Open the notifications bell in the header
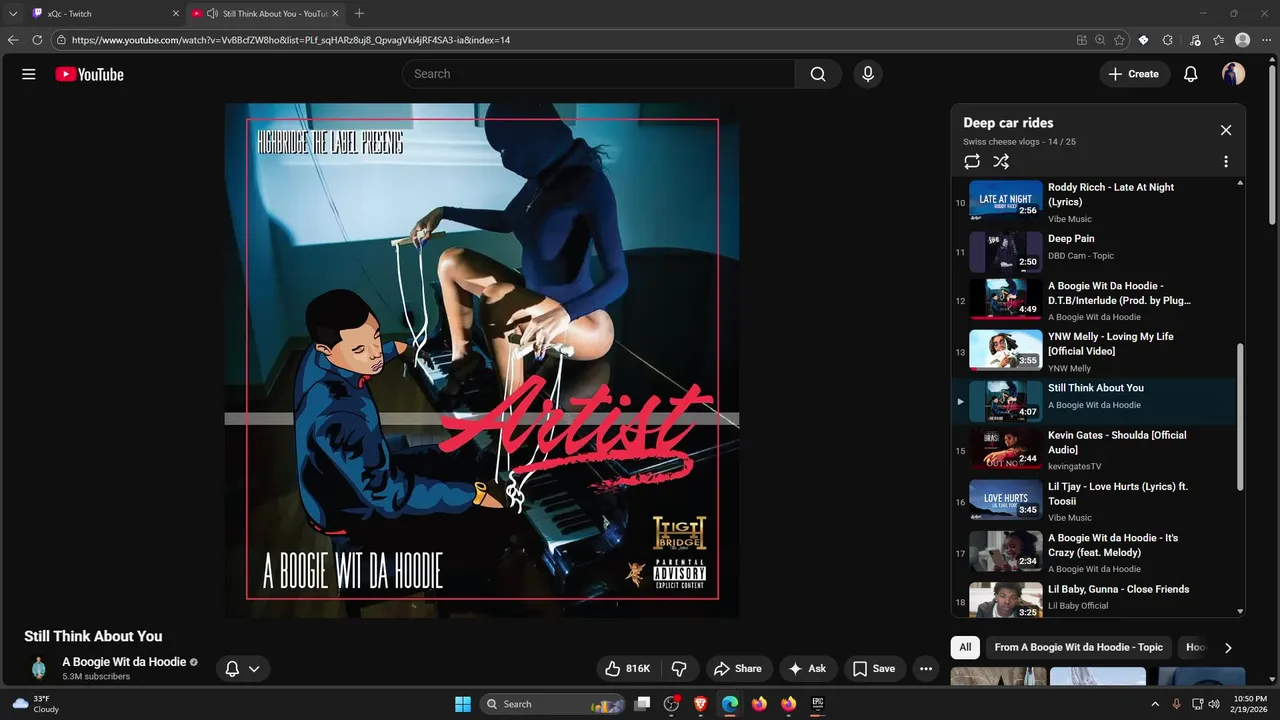 point(1191,74)
